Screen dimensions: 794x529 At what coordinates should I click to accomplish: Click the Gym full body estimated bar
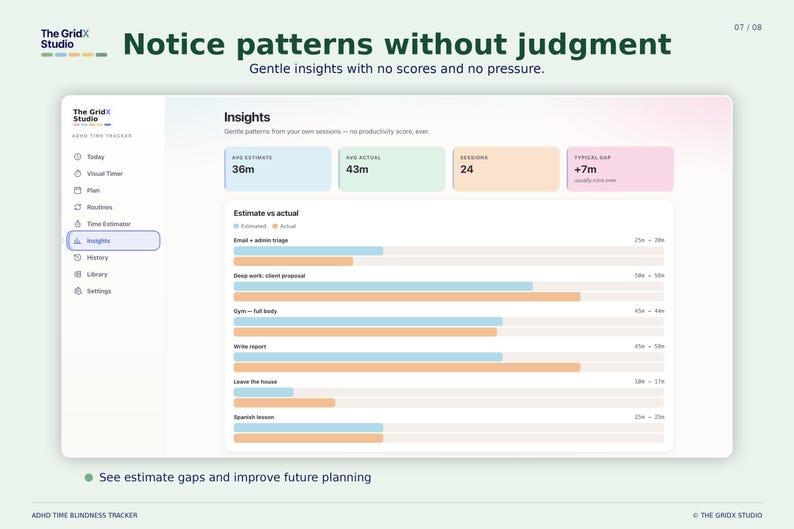(x=368, y=321)
